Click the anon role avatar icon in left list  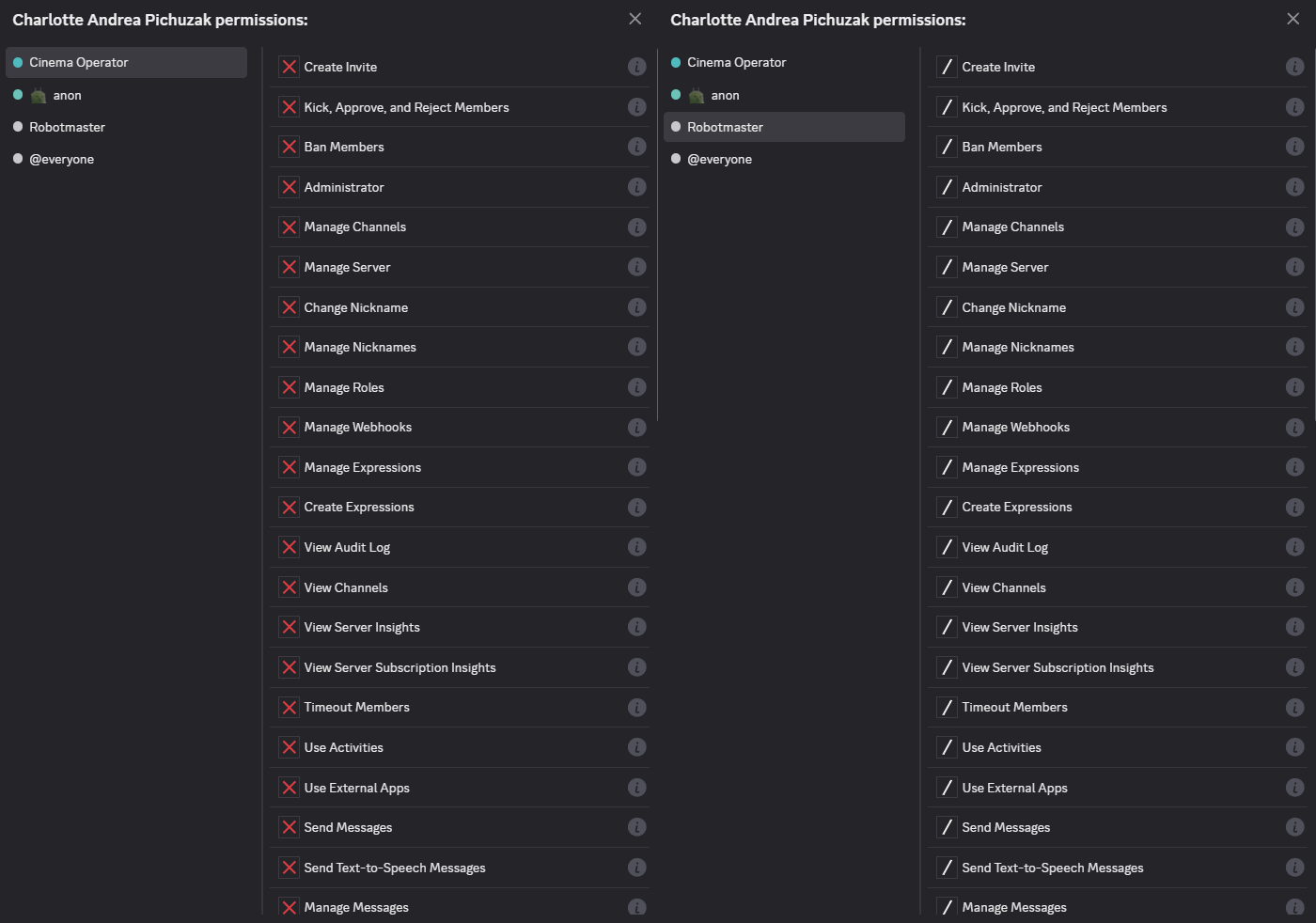click(39, 96)
